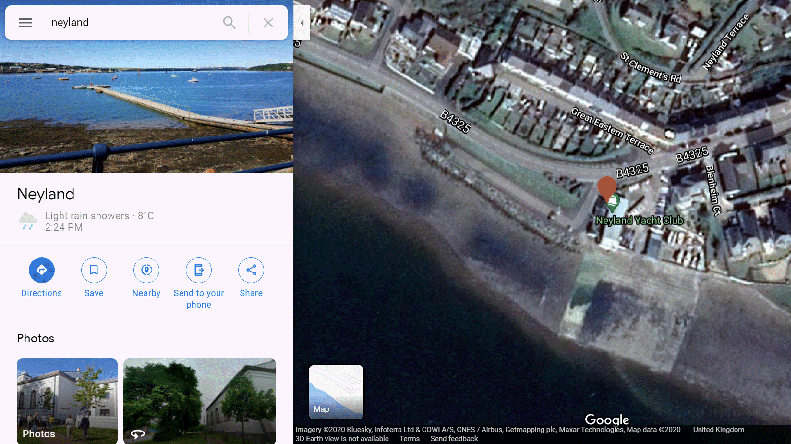Screen dimensions: 791x444
Task: Click the Directions icon
Action: [x=41, y=270]
